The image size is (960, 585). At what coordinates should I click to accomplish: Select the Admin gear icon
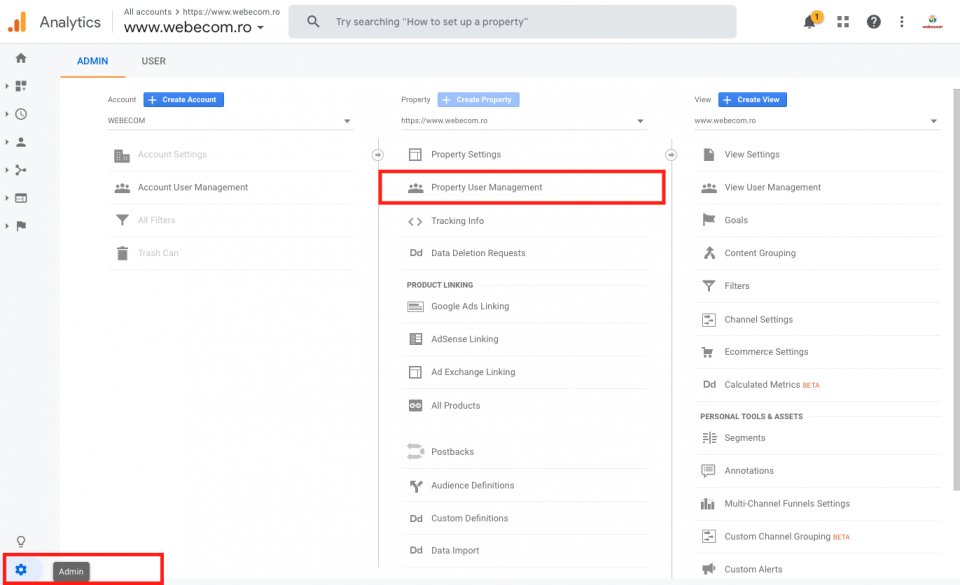[x=20, y=570]
